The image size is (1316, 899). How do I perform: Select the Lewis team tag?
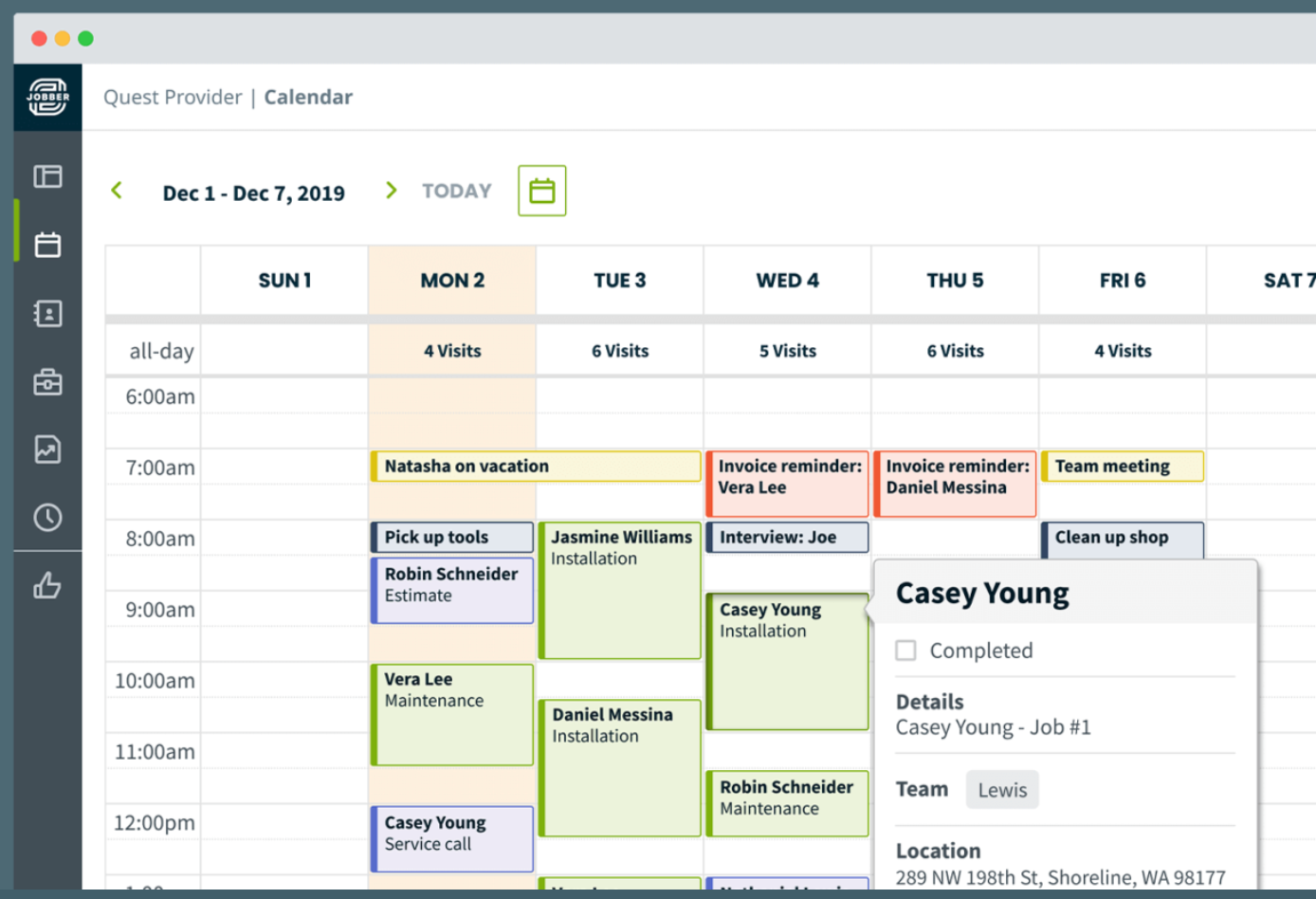point(1001,790)
